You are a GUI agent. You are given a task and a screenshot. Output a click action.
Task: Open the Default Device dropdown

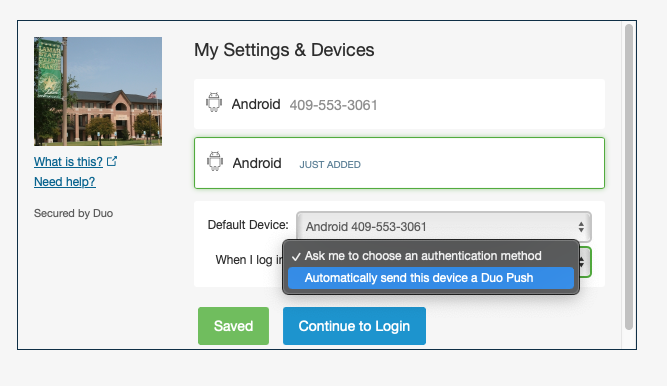click(444, 227)
